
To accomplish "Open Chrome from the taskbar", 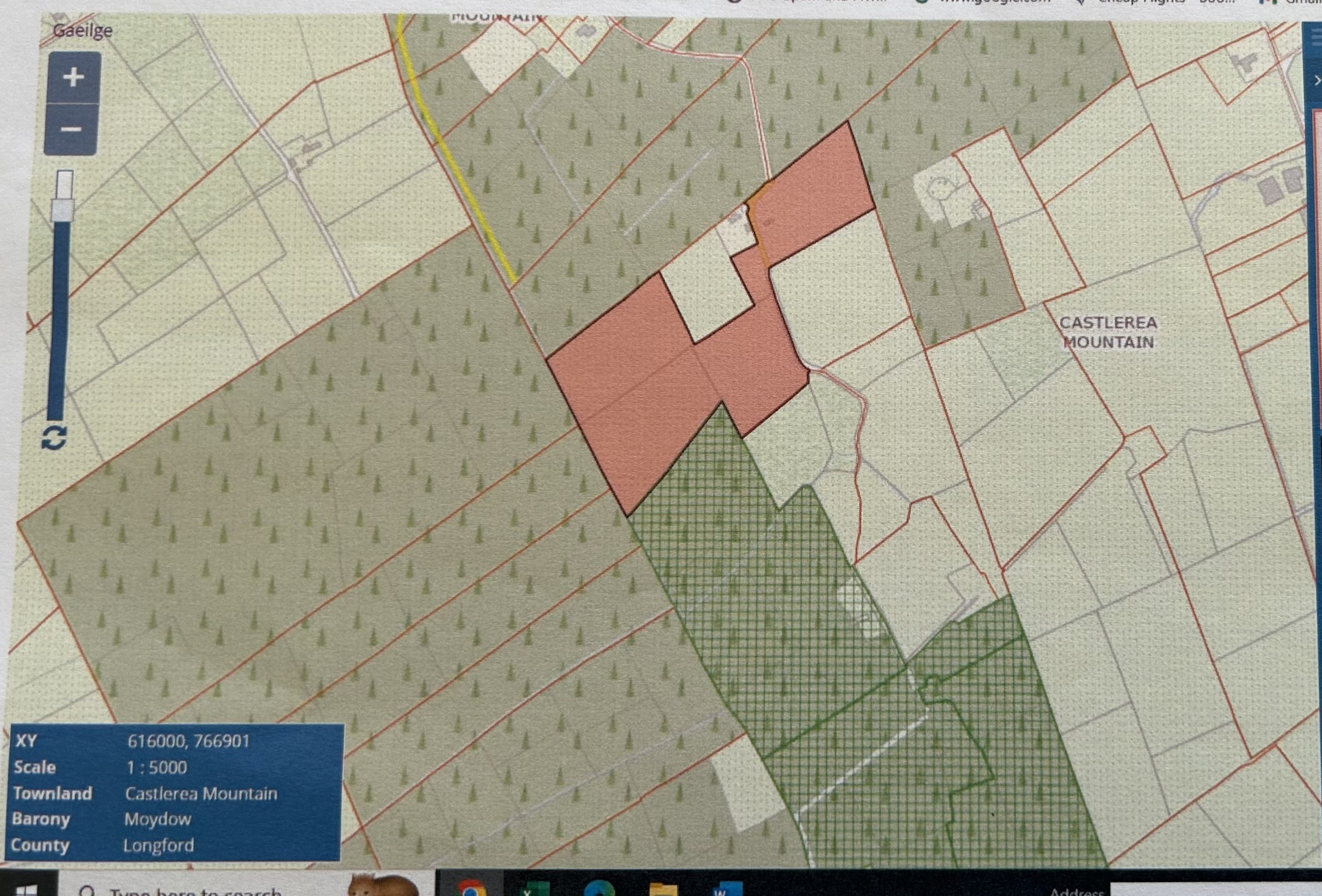I will [x=470, y=888].
